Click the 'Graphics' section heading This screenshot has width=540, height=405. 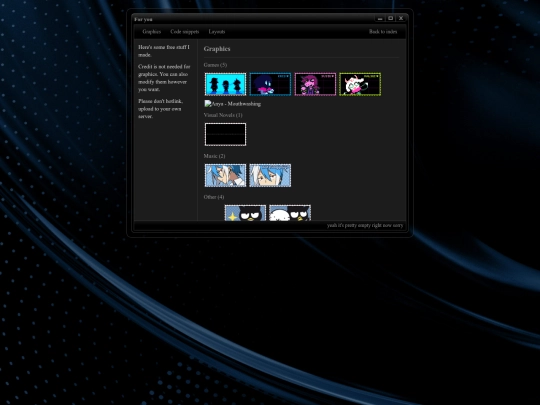217,49
